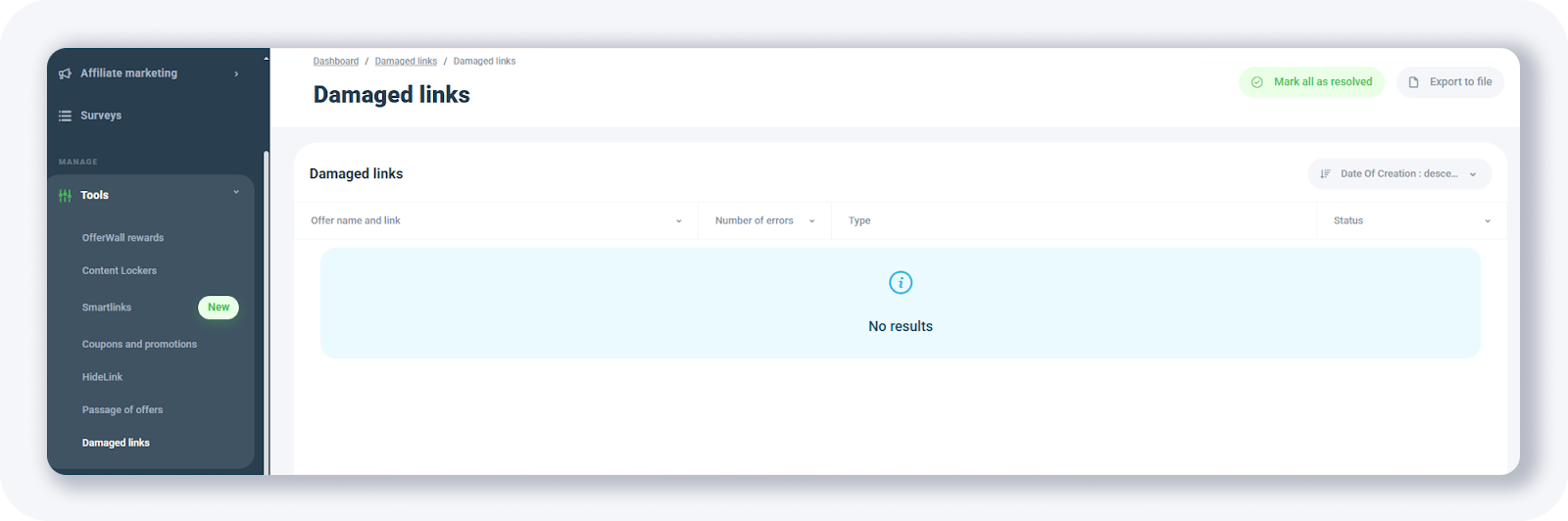Click the Affiliate marketing megaphone icon
Image resolution: width=1568 pixels, height=521 pixels.
point(65,73)
